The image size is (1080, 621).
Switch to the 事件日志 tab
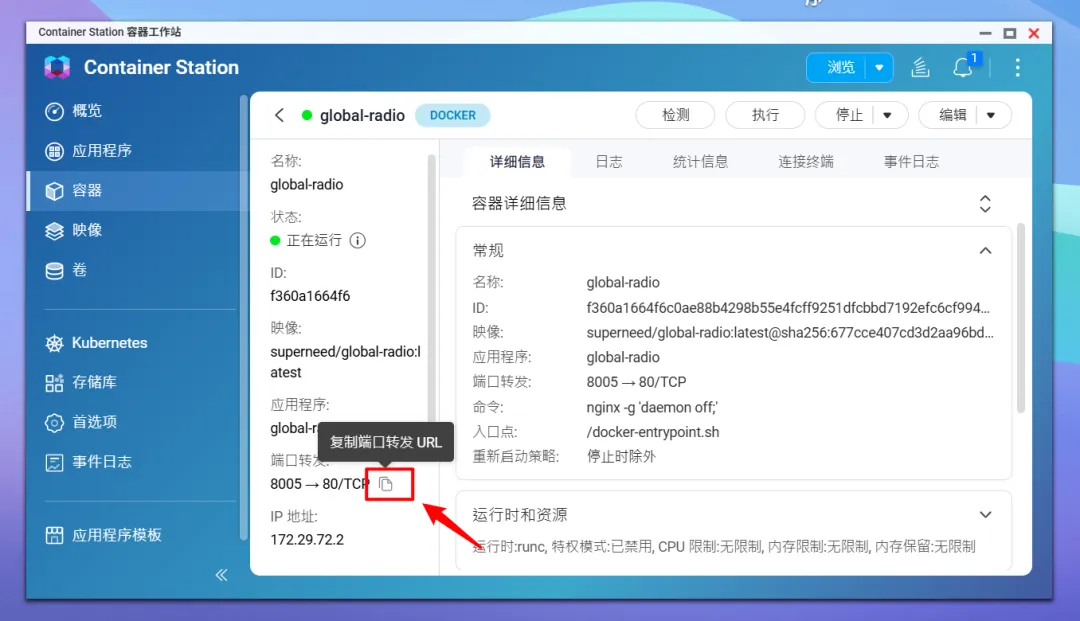coord(911,162)
